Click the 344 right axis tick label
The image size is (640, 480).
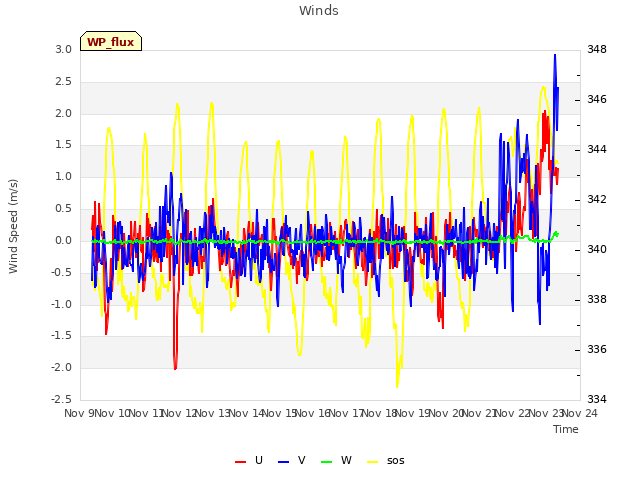point(597,149)
